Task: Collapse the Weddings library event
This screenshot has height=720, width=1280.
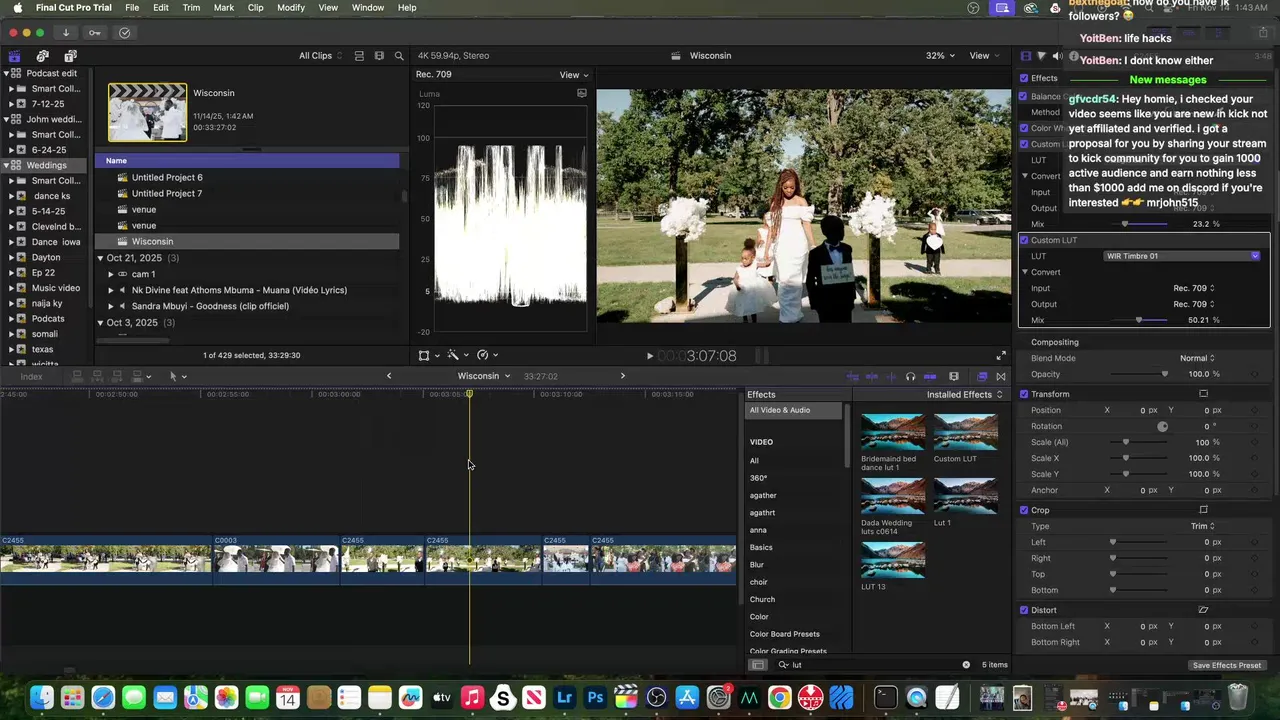Action: tap(7, 165)
